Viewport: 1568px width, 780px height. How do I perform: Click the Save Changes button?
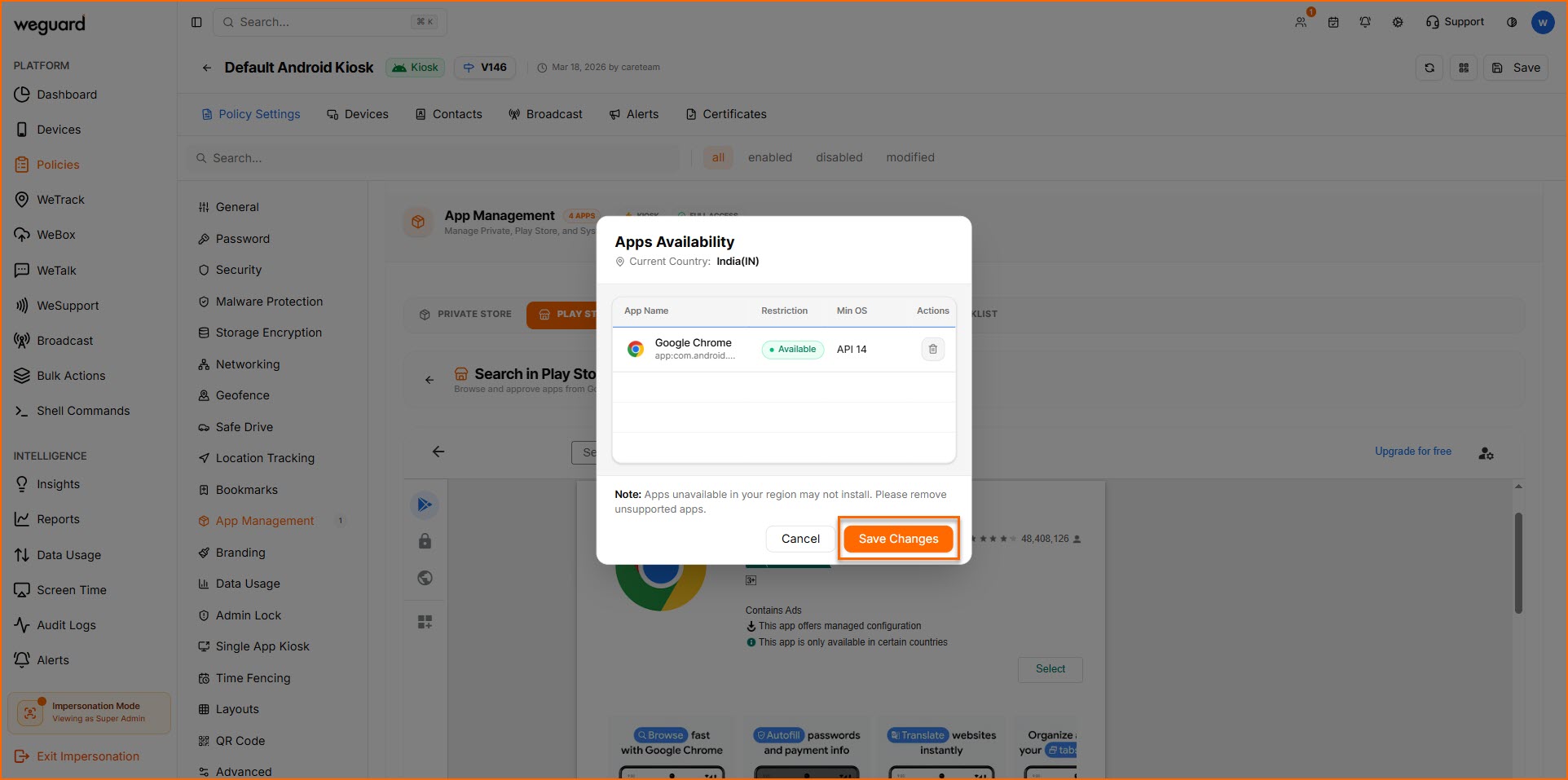(898, 539)
